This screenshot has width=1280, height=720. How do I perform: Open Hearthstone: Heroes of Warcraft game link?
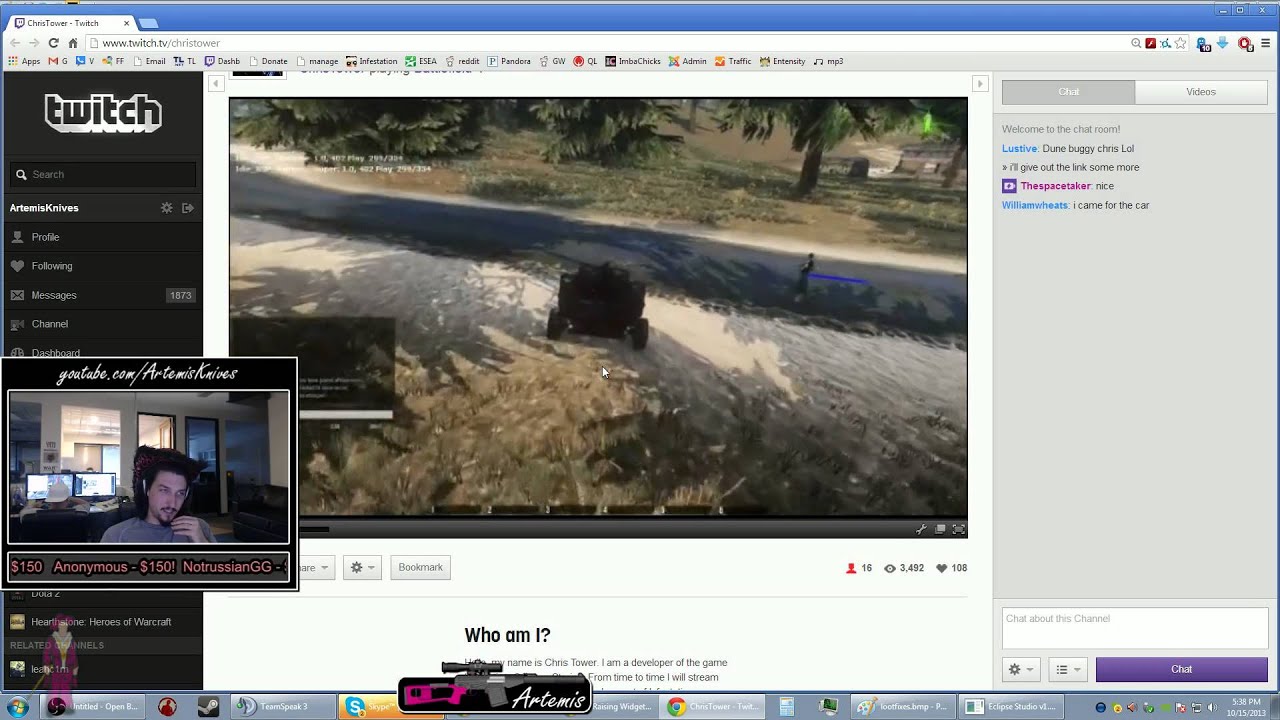point(101,622)
